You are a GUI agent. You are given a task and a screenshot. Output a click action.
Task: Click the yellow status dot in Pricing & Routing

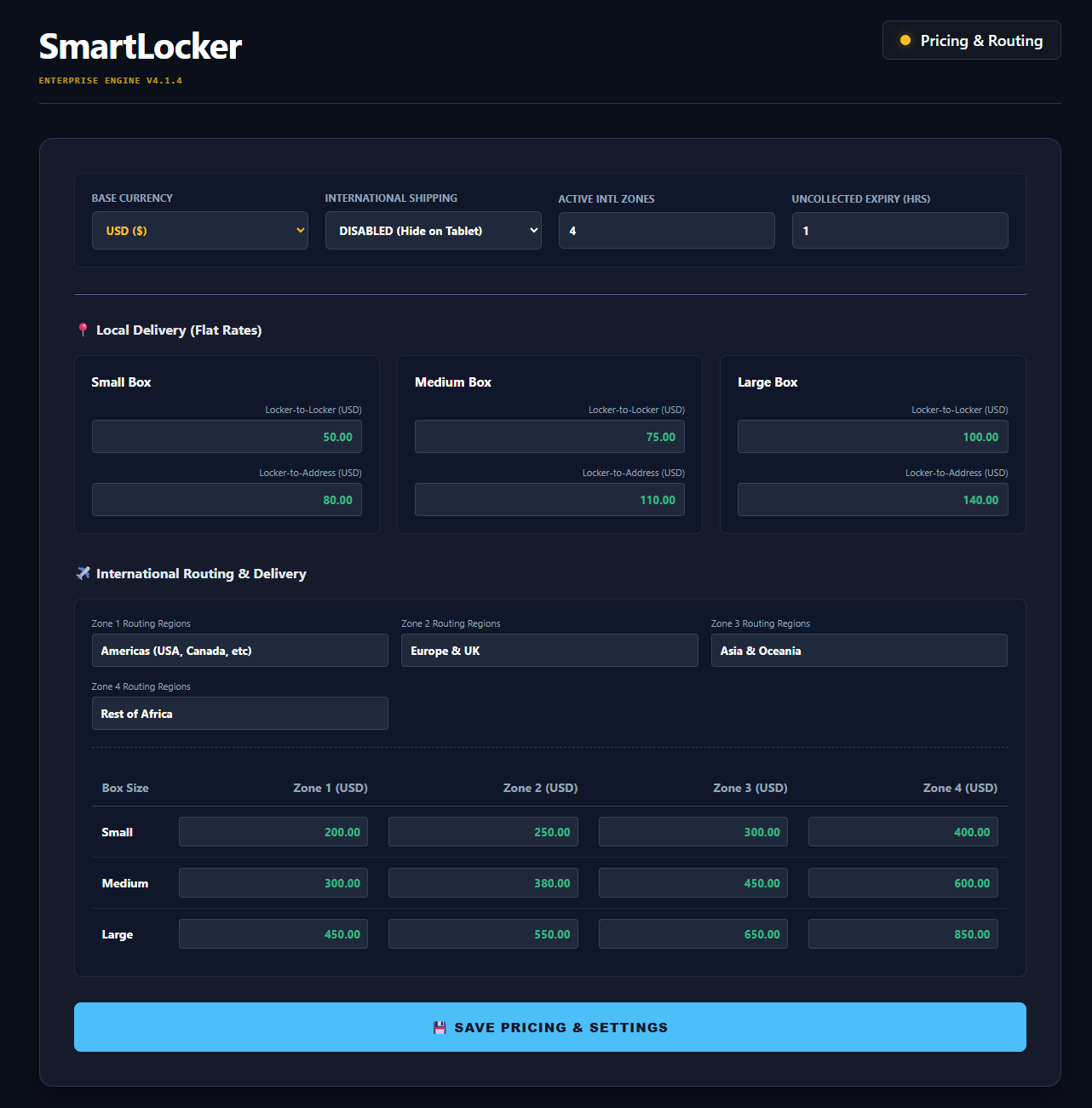[905, 40]
